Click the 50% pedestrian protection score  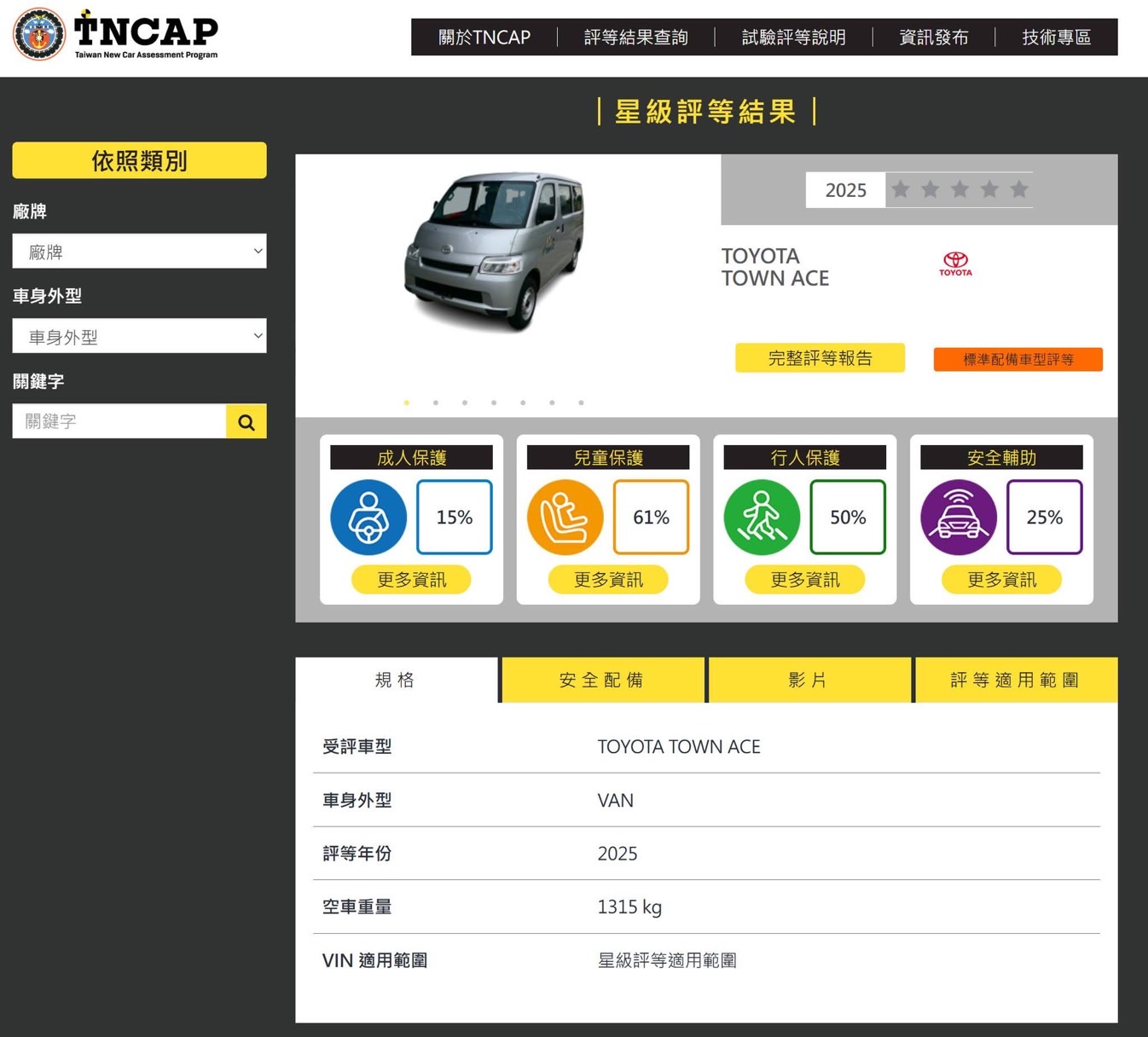848,518
